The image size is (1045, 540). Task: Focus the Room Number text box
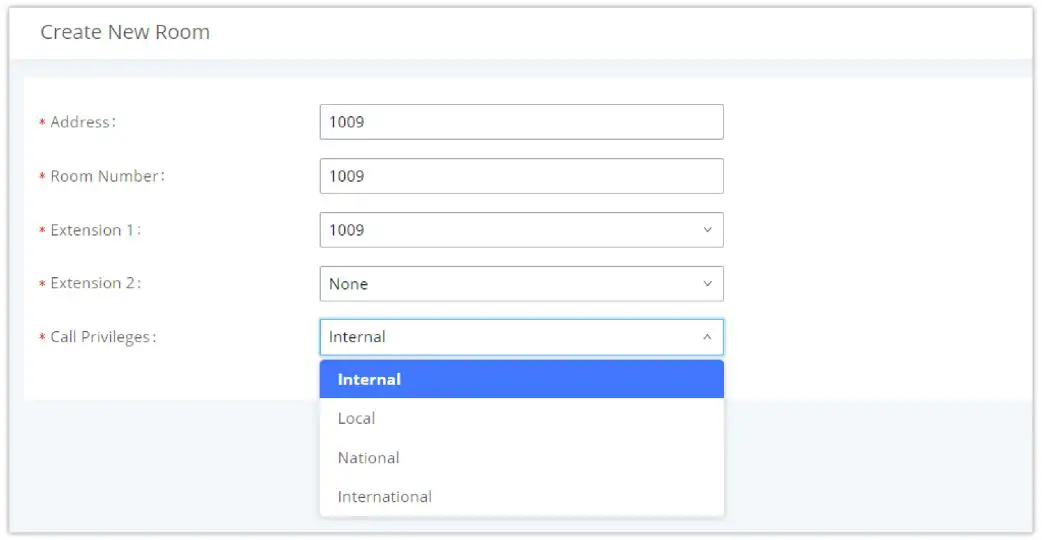pyautogui.click(x=521, y=176)
